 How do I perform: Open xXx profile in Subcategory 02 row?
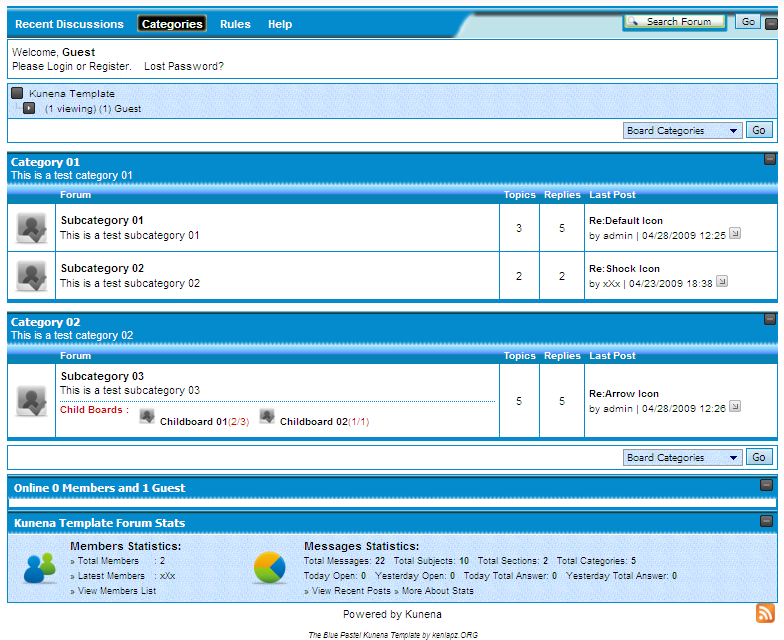pyautogui.click(x=612, y=284)
